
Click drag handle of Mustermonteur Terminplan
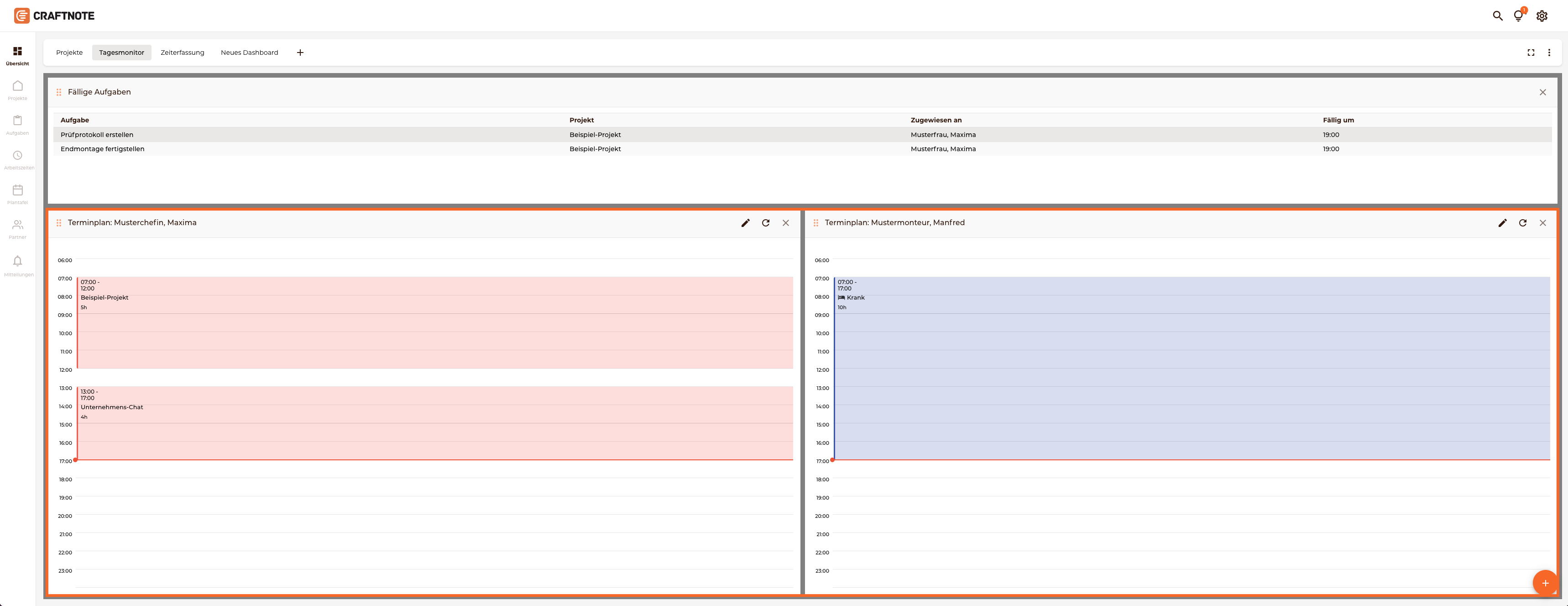click(815, 223)
